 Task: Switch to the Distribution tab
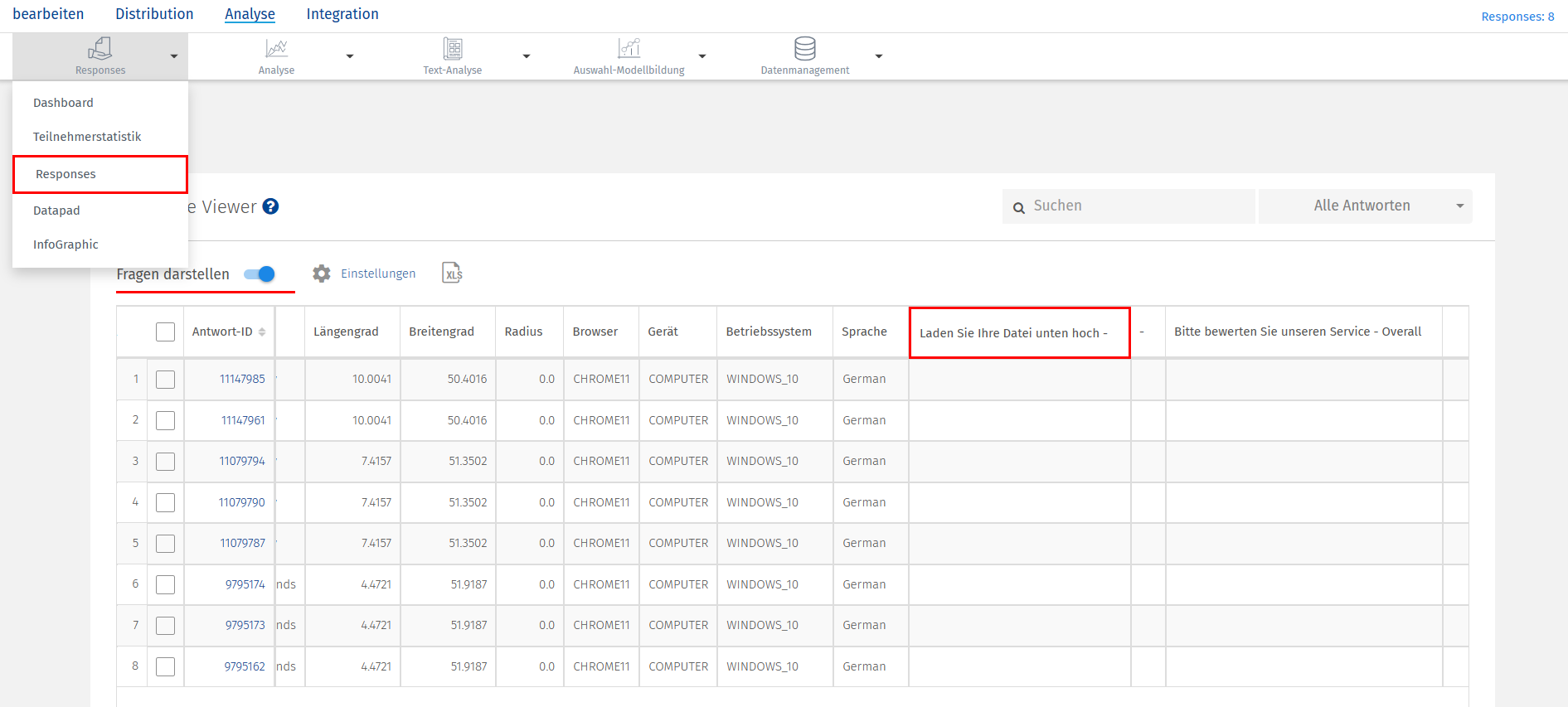pyautogui.click(x=154, y=14)
